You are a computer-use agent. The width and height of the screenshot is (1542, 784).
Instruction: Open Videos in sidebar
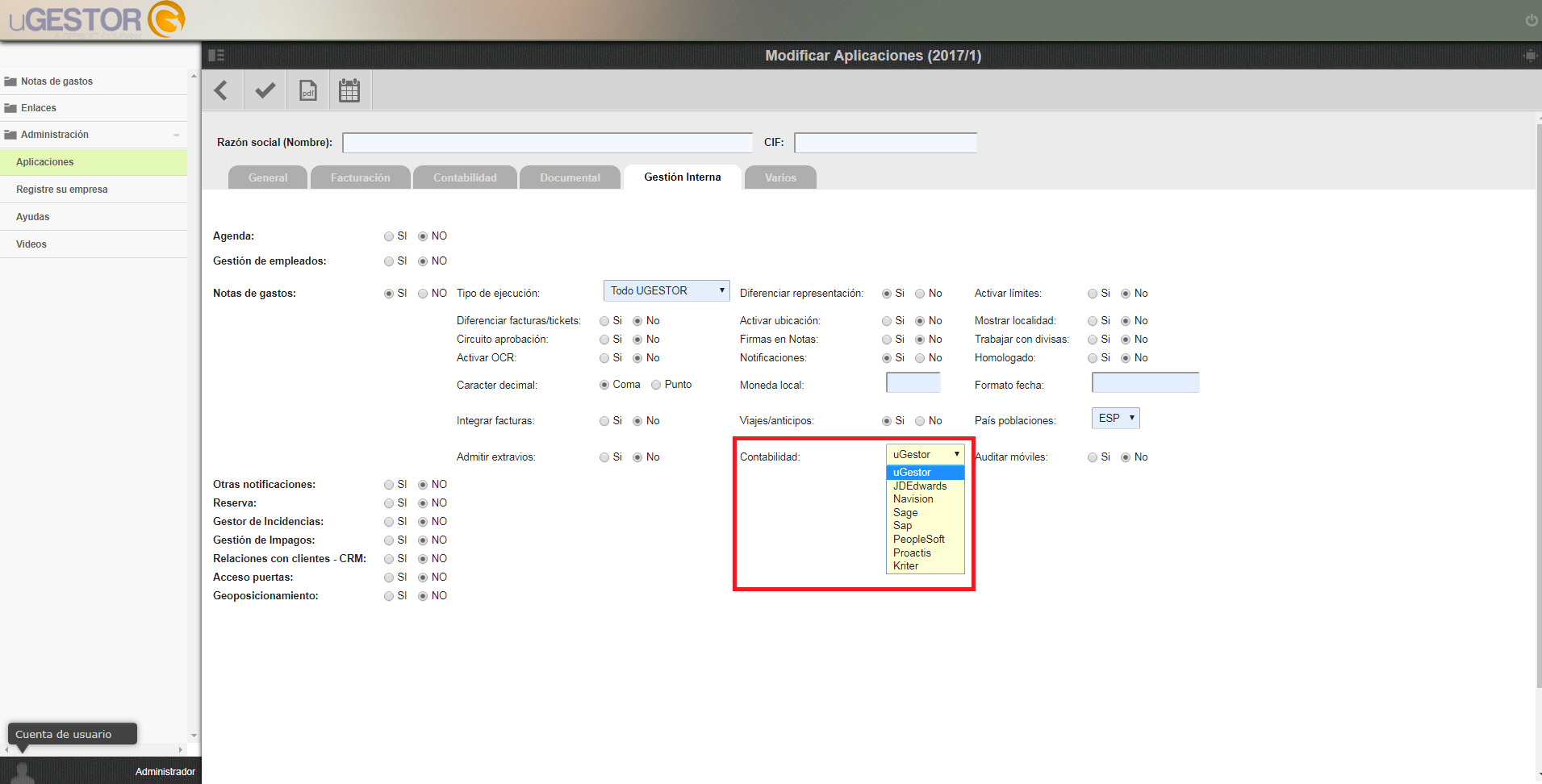pos(94,244)
